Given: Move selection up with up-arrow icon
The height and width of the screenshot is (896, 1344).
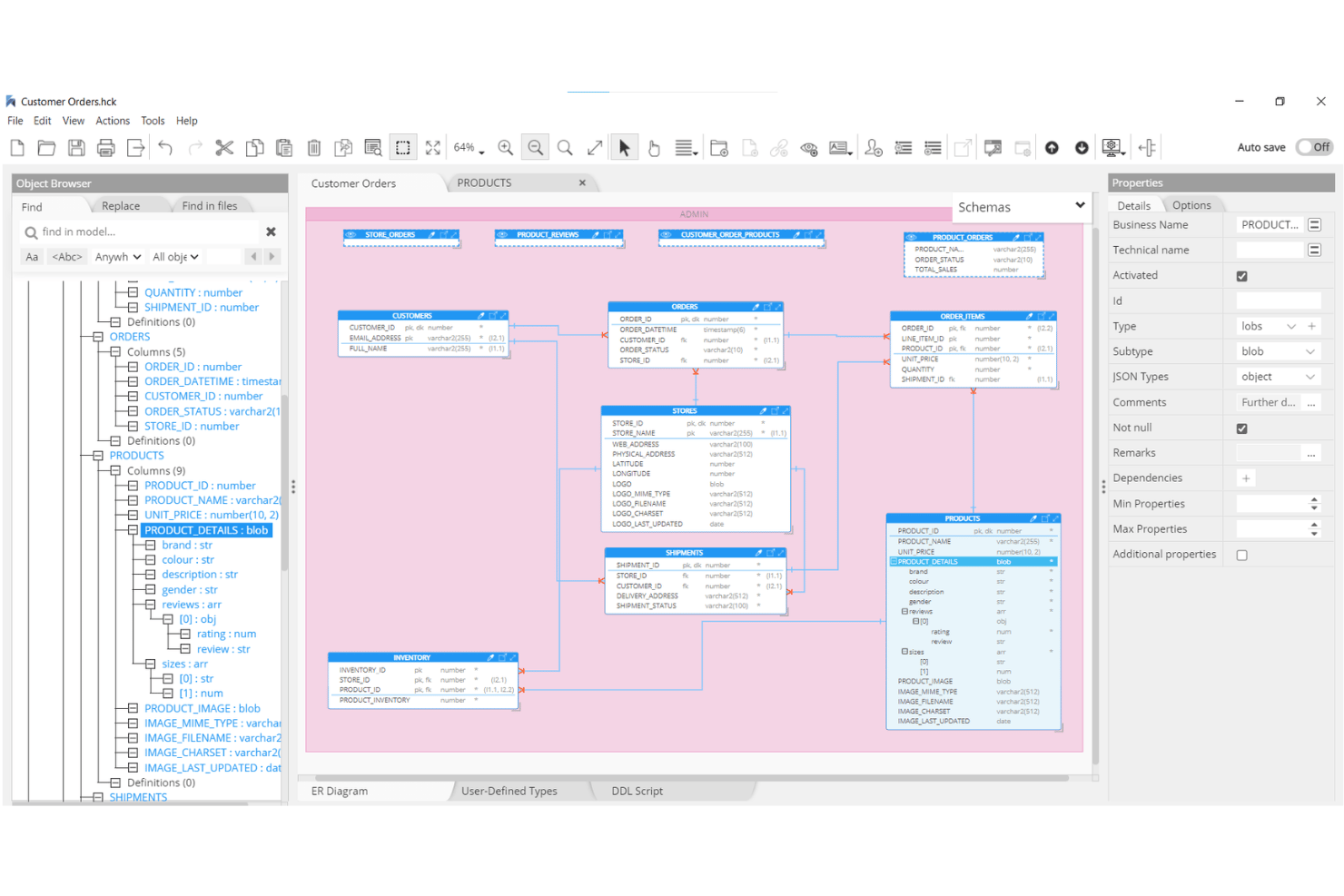Looking at the screenshot, I should [x=1052, y=148].
